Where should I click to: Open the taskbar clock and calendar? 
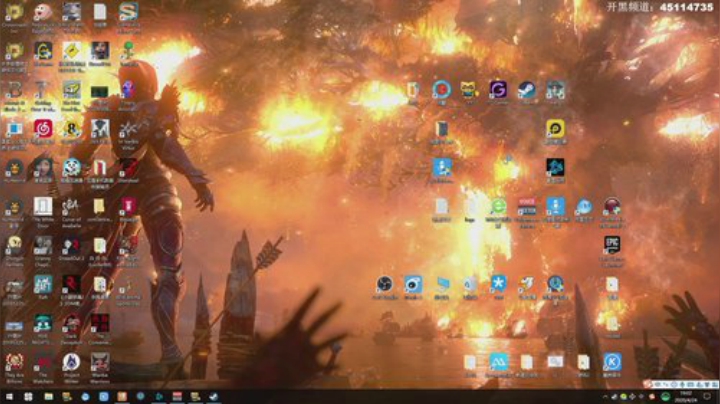(x=686, y=397)
